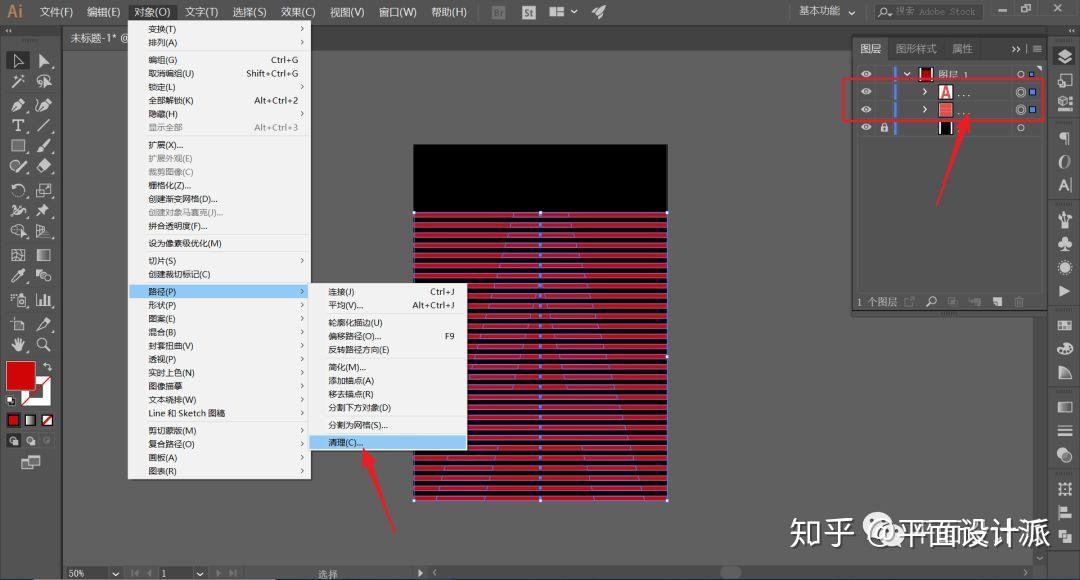Choose the Column Graph tool
Image resolution: width=1080 pixels, height=580 pixels.
[x=43, y=300]
